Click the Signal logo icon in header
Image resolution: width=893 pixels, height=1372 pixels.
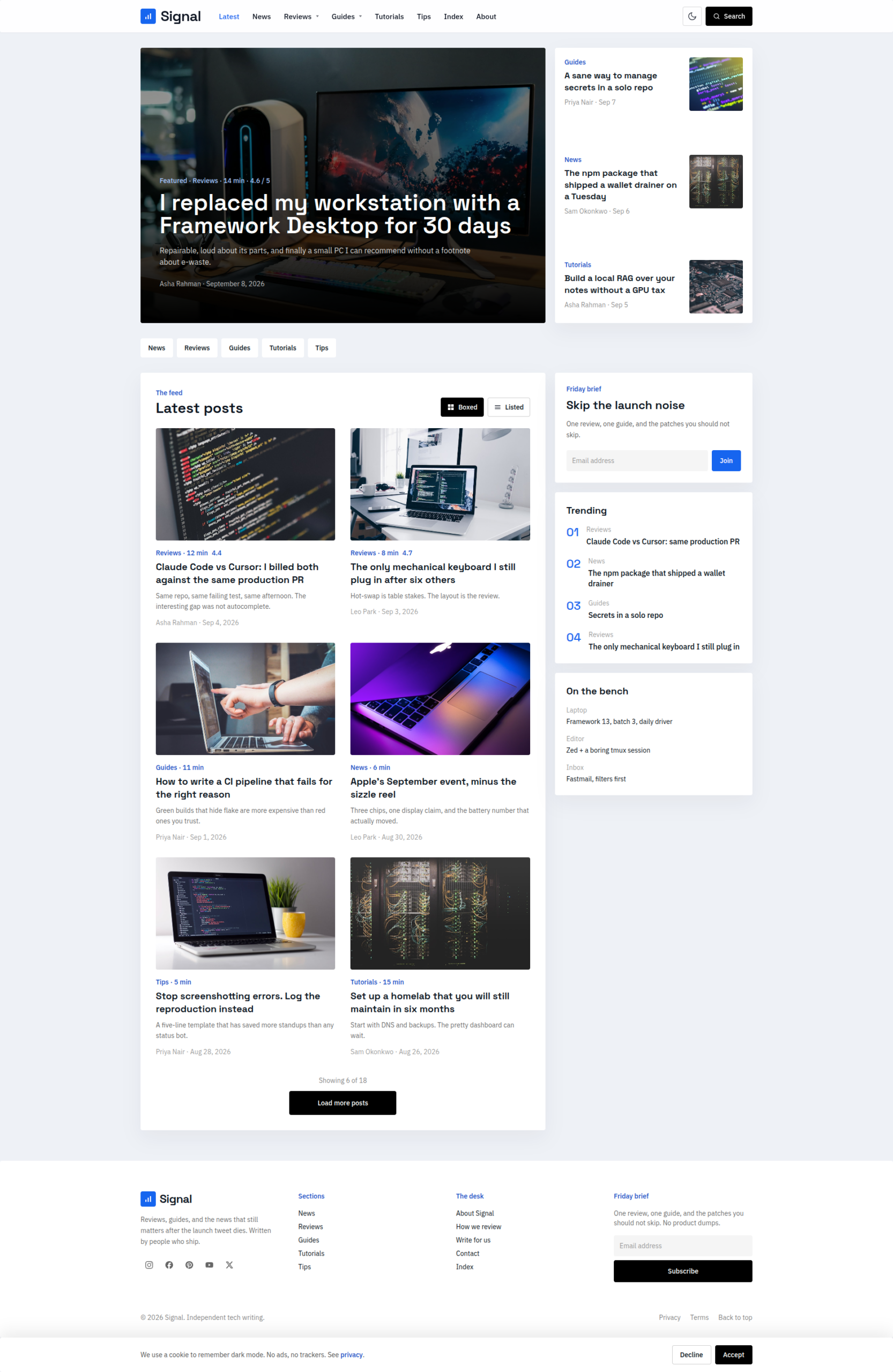148,16
